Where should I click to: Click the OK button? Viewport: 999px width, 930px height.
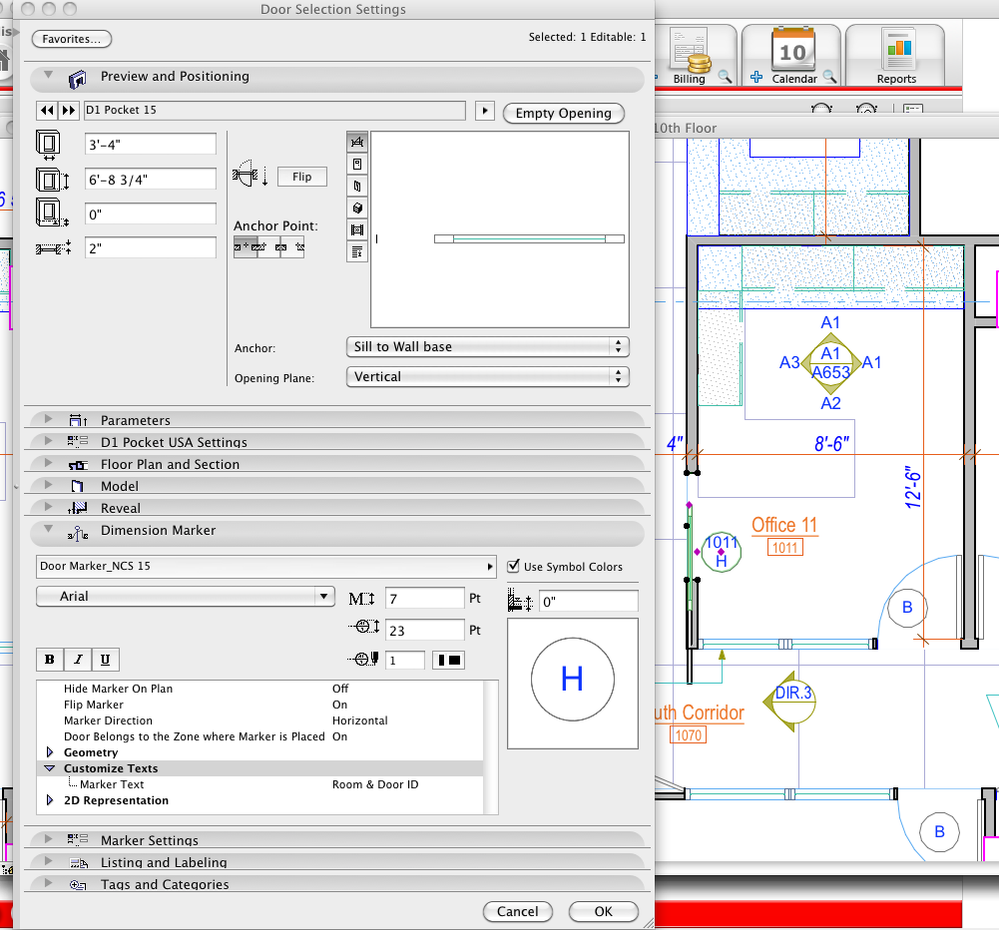603,911
